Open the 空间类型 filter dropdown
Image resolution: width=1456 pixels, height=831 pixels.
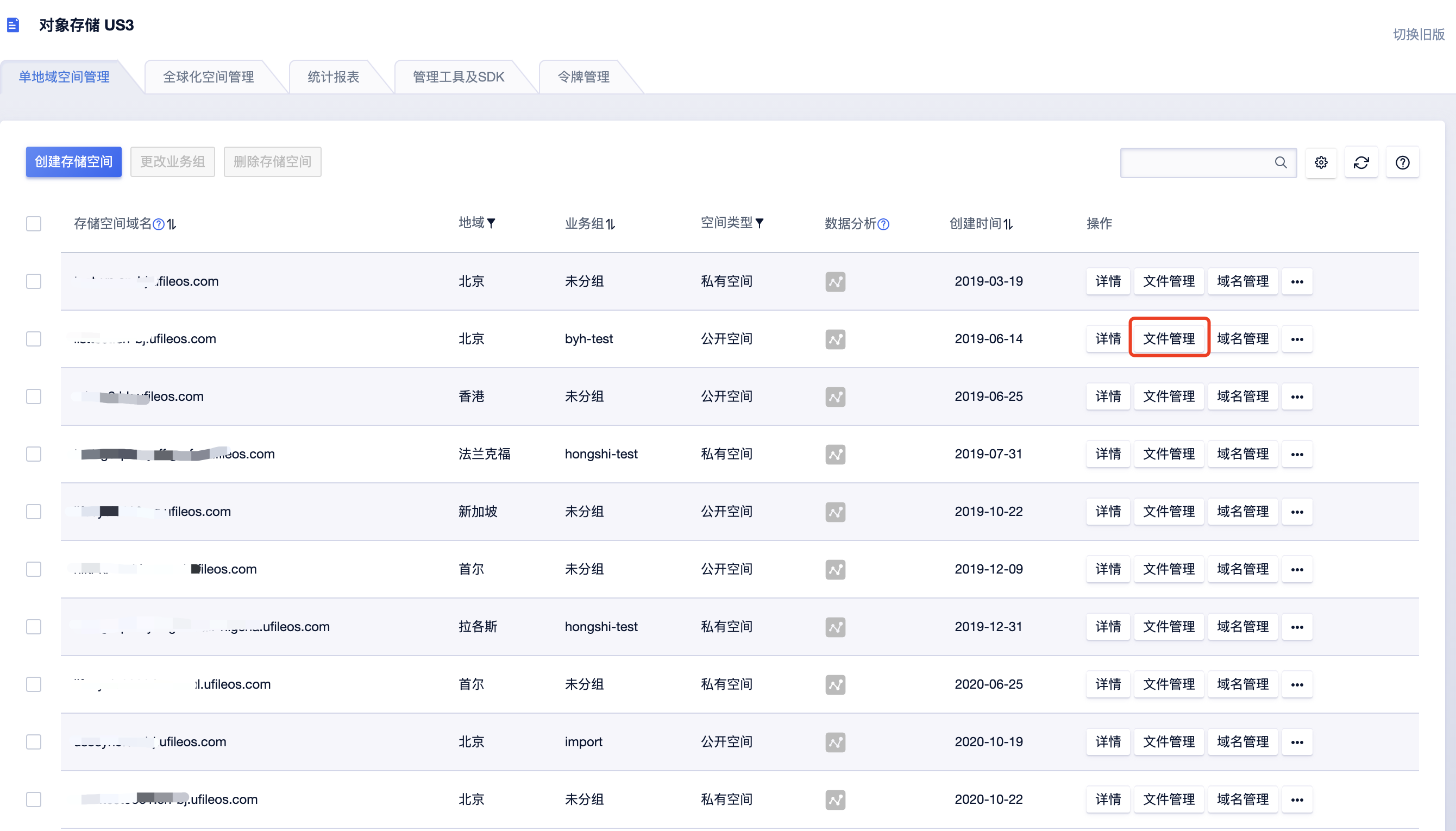click(759, 223)
